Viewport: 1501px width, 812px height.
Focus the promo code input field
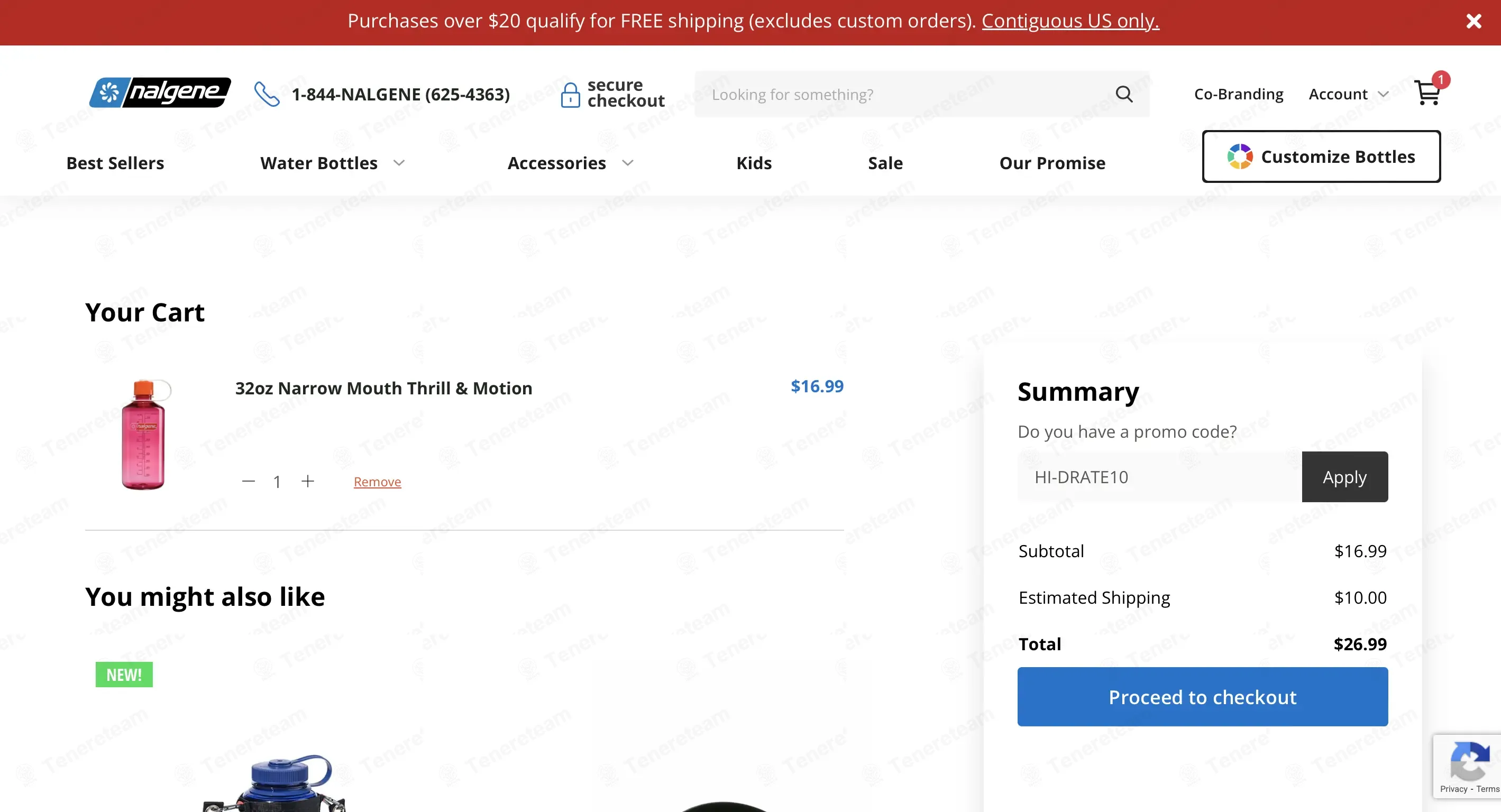coord(1159,476)
